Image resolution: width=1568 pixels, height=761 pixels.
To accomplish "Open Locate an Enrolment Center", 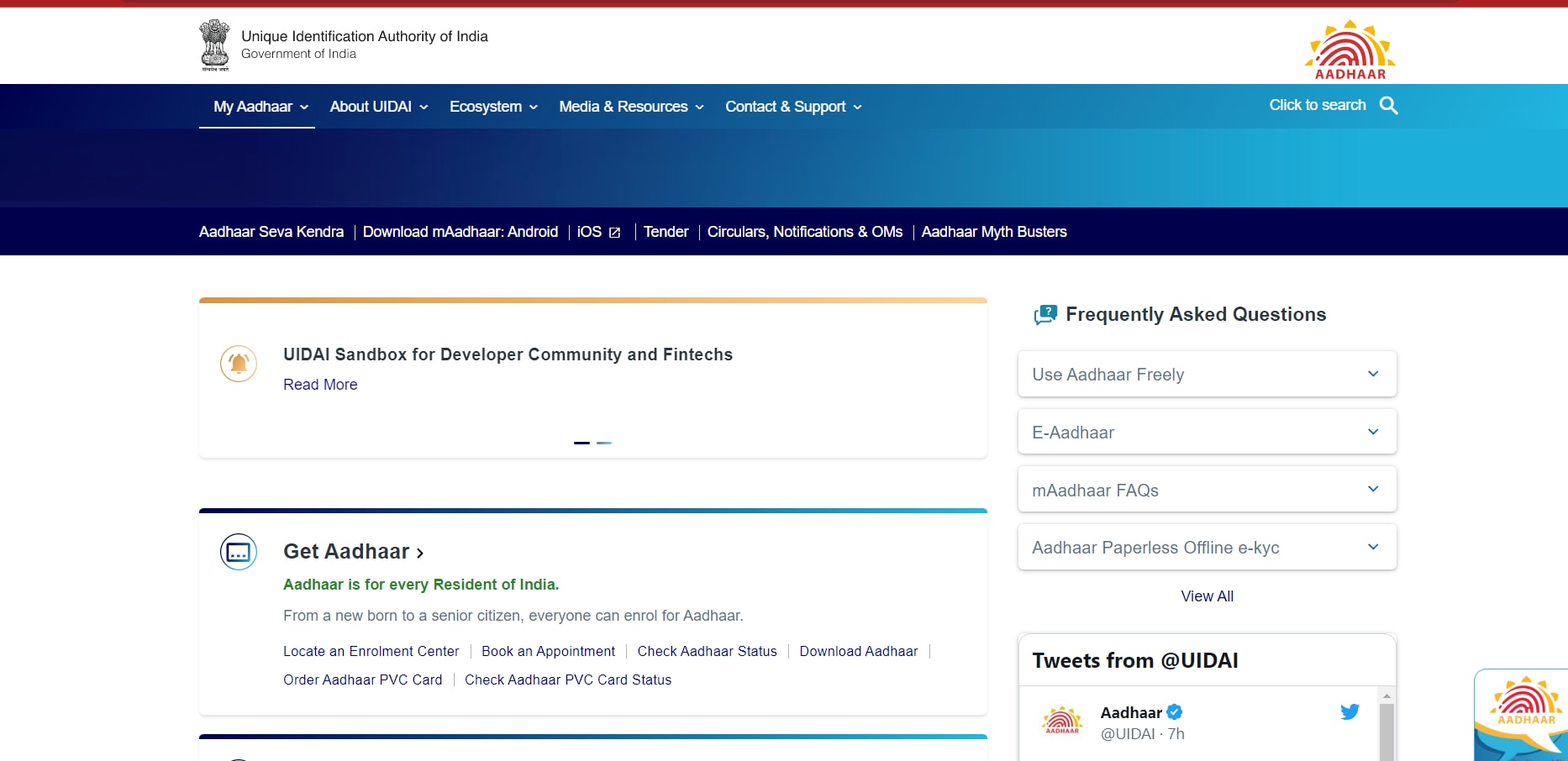I will (371, 652).
